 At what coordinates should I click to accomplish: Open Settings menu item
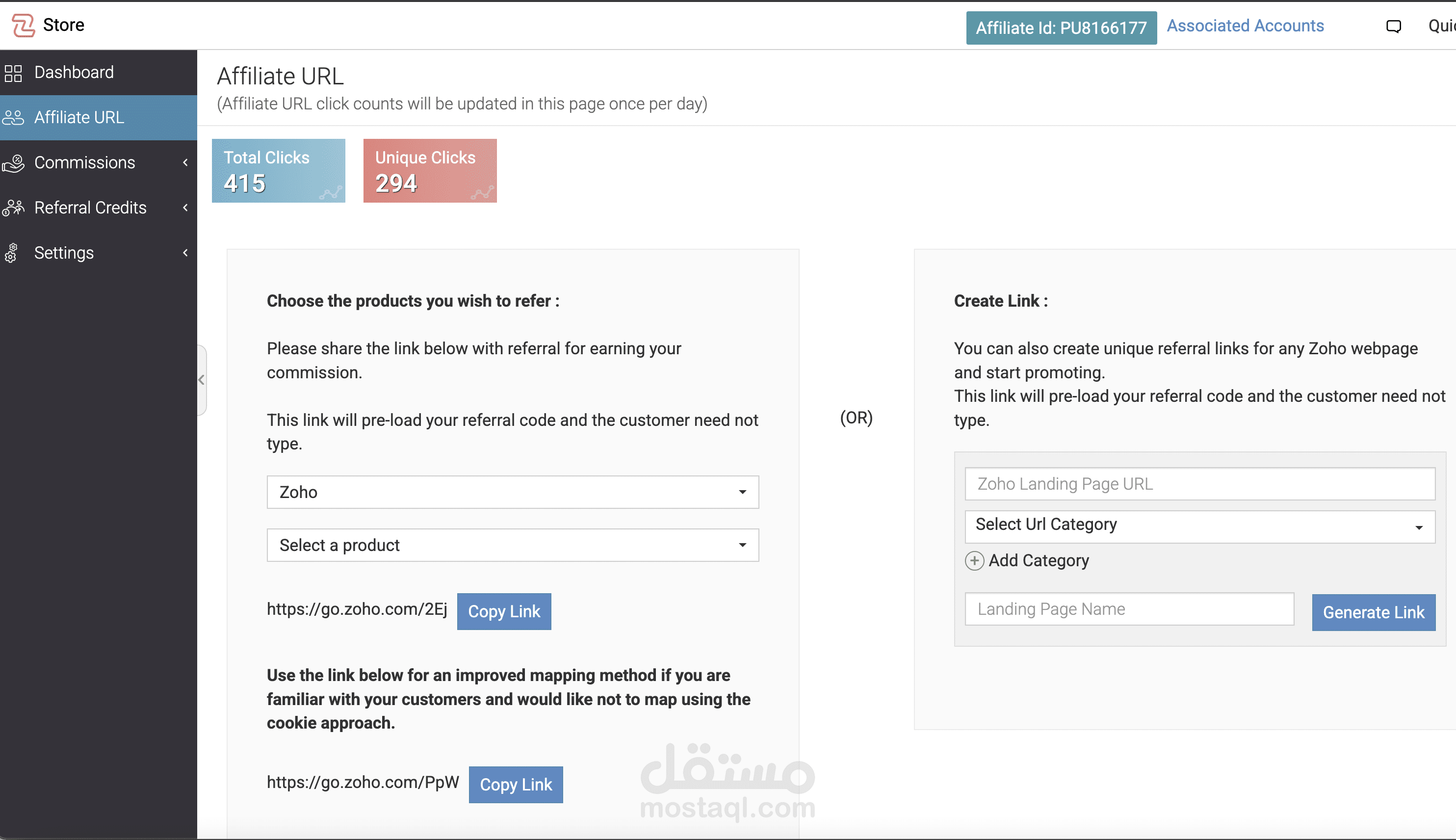tap(99, 253)
